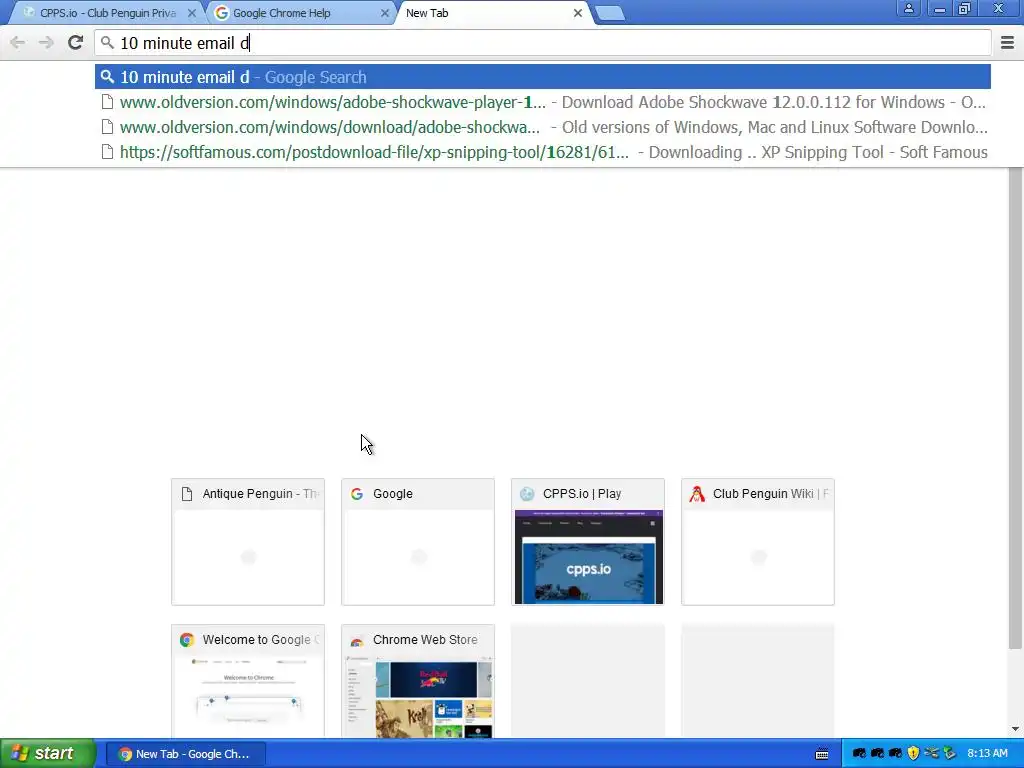This screenshot has height=768, width=1024.
Task: Choose the oldversion.com windows/download suggestion
Action: (543, 127)
